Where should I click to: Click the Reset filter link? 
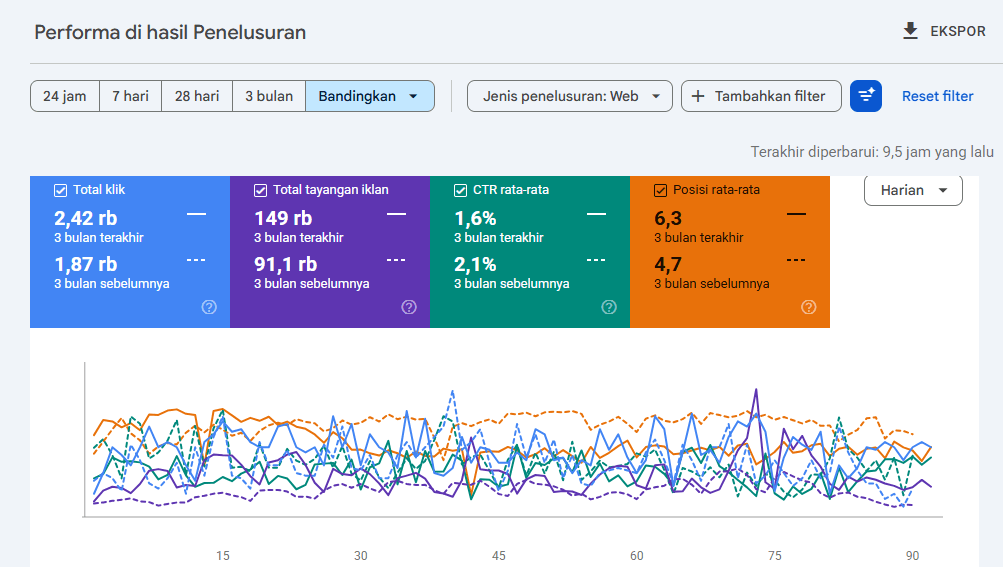tap(937, 96)
